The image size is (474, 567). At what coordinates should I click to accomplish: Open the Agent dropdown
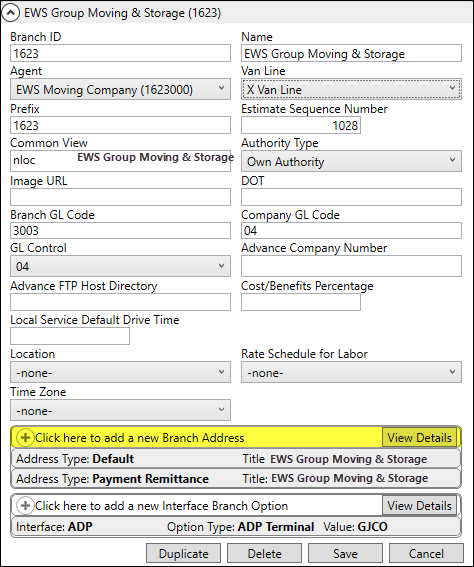tap(120, 89)
